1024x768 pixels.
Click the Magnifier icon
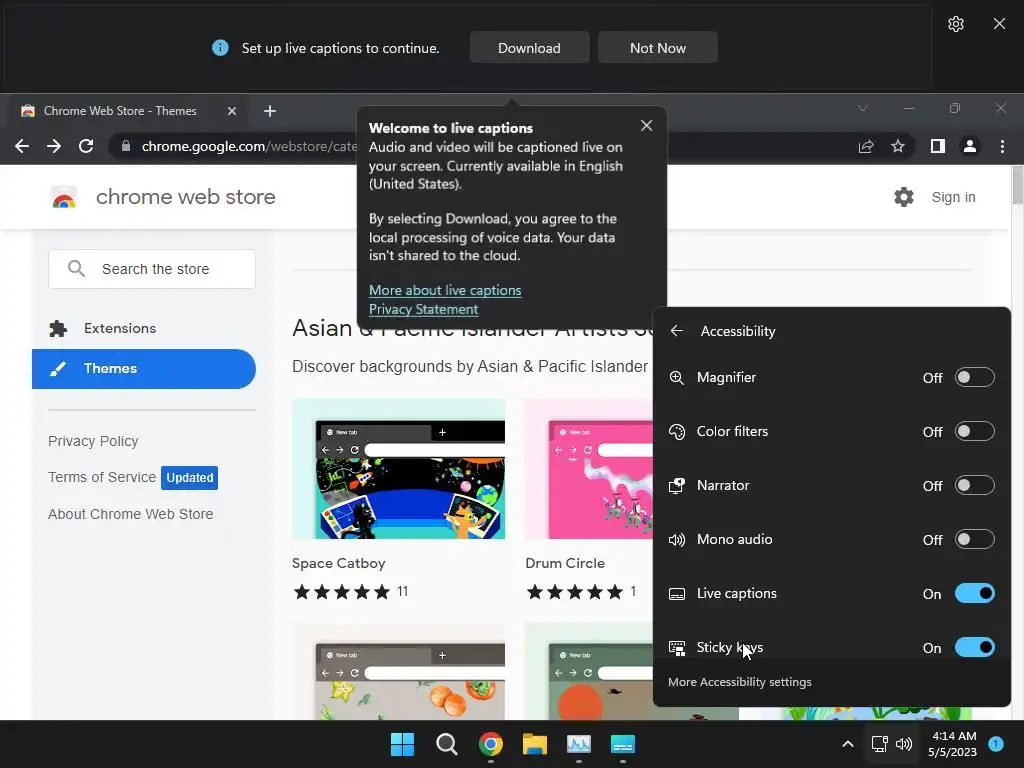coord(677,377)
